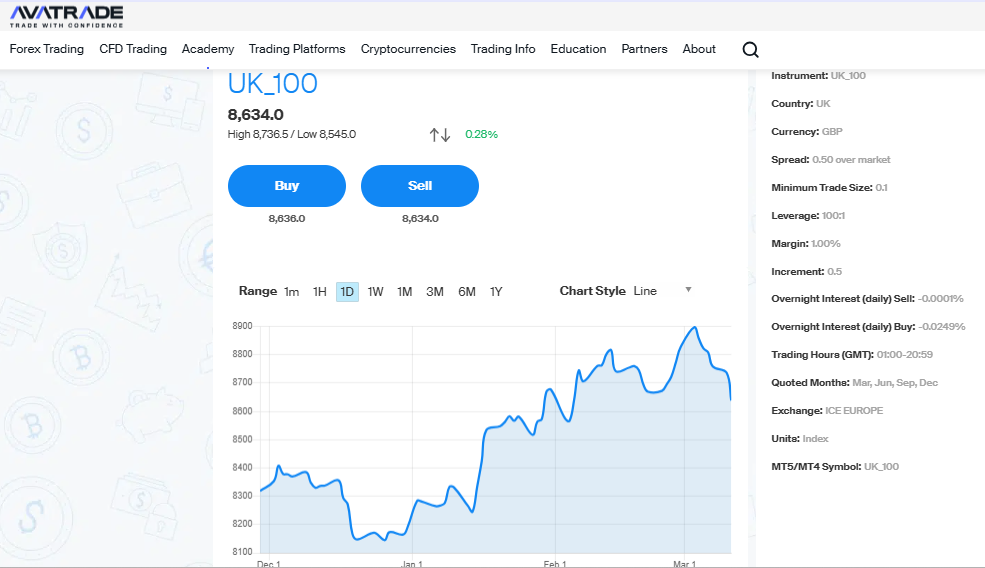The width and height of the screenshot is (985, 568).
Task: Click the current price 8,634.0
Action: tap(256, 114)
